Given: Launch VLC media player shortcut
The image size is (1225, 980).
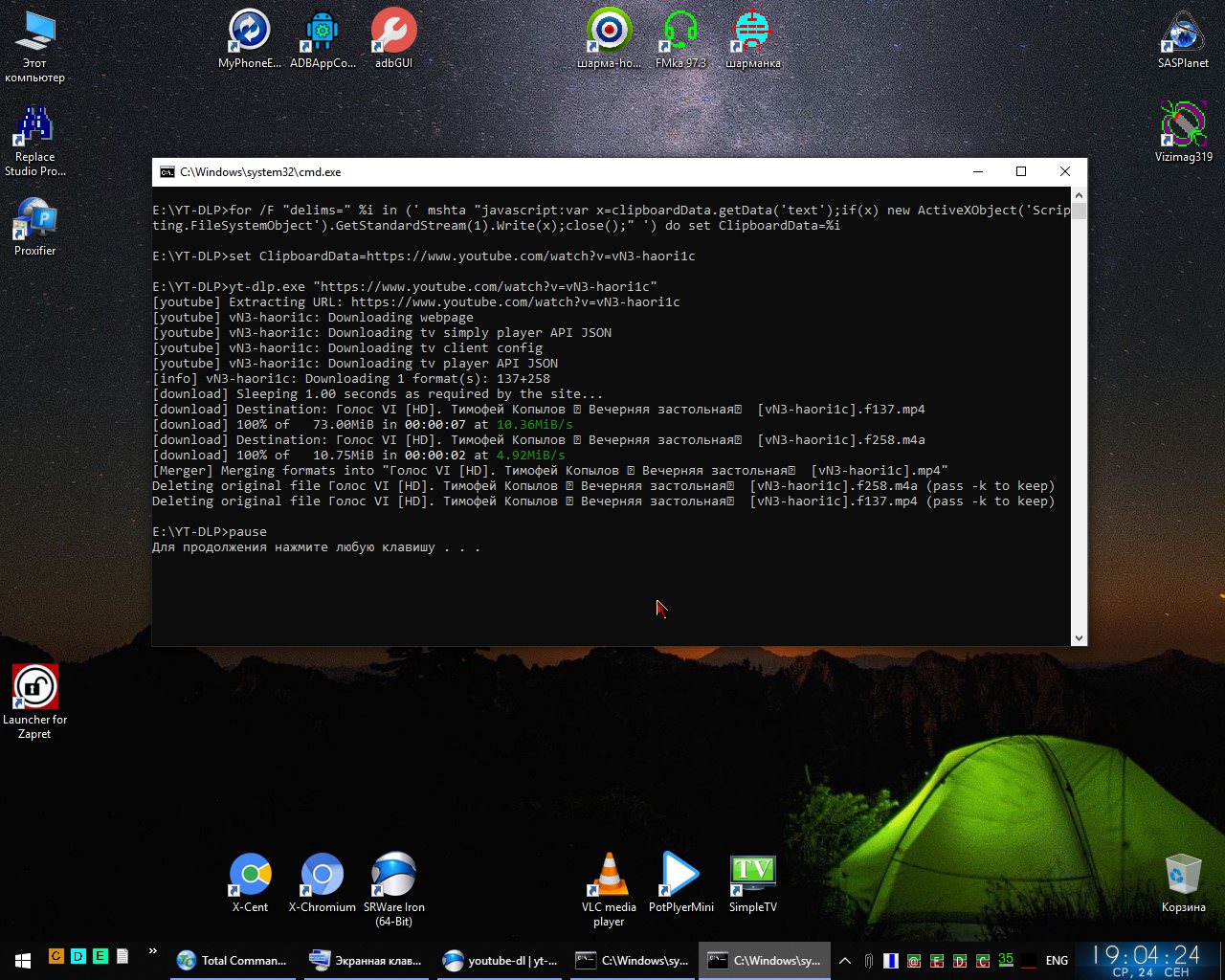Looking at the screenshot, I should tap(609, 876).
